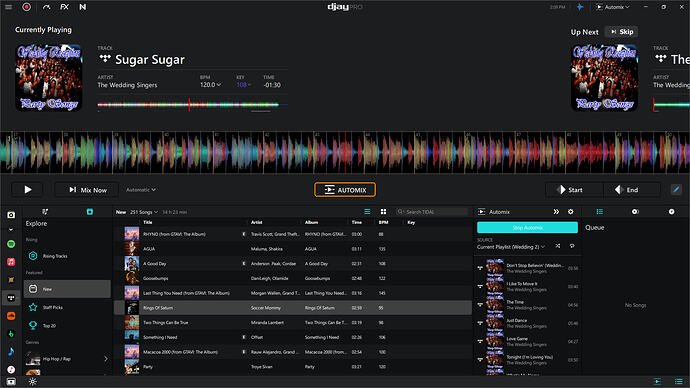The image size is (690, 388).
Task: Open Rising Tracks
Action: [67, 256]
